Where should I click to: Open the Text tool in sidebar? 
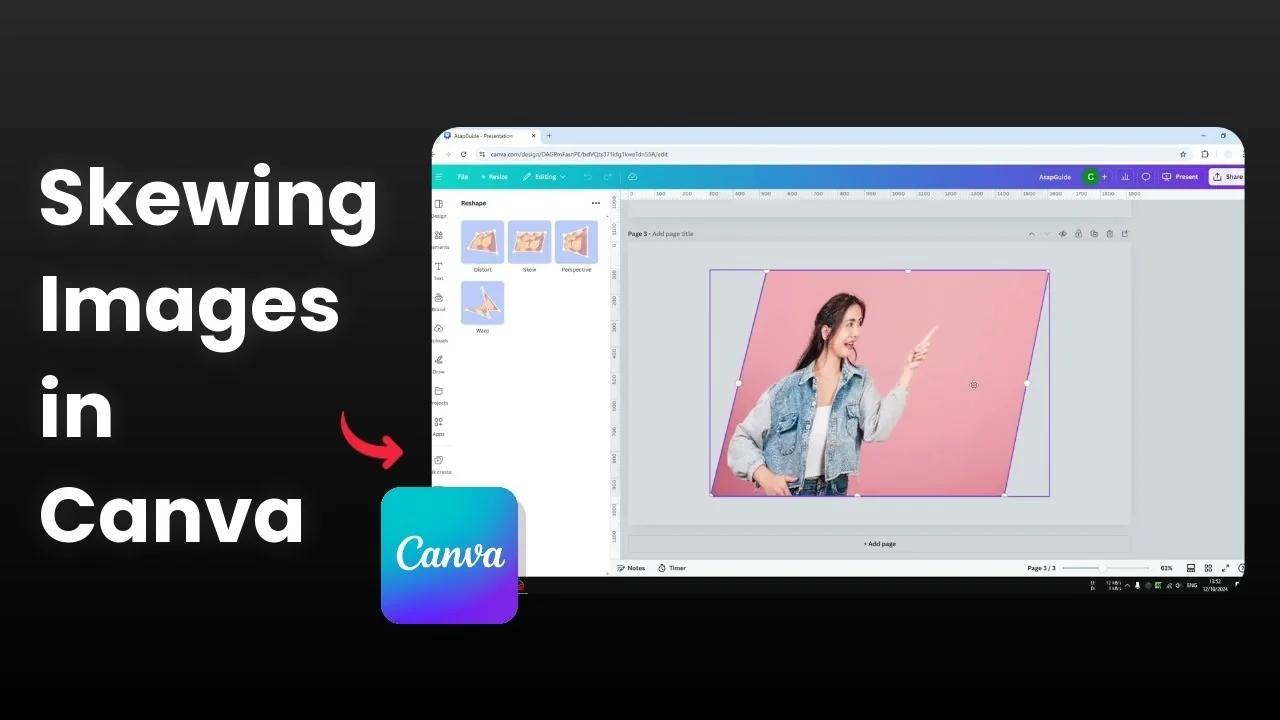(438, 267)
